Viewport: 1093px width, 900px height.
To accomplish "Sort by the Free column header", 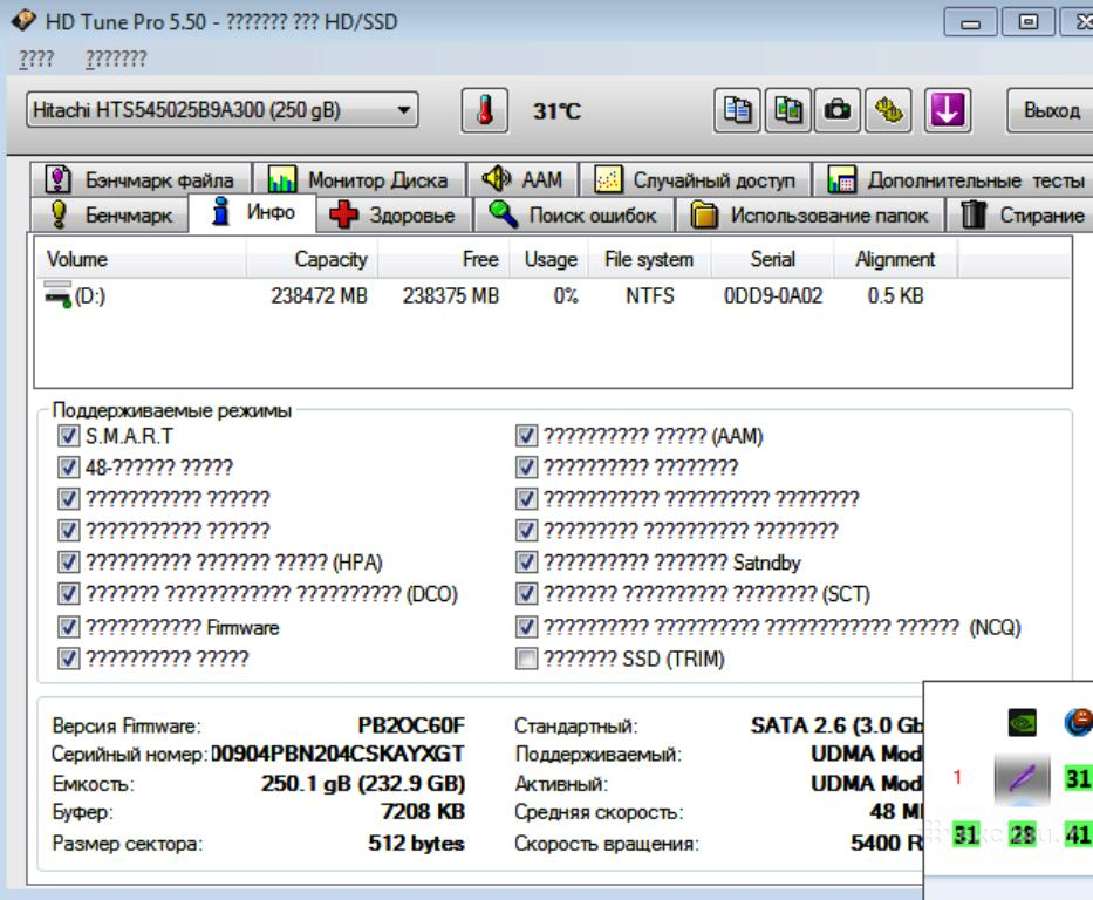I will [x=443, y=259].
